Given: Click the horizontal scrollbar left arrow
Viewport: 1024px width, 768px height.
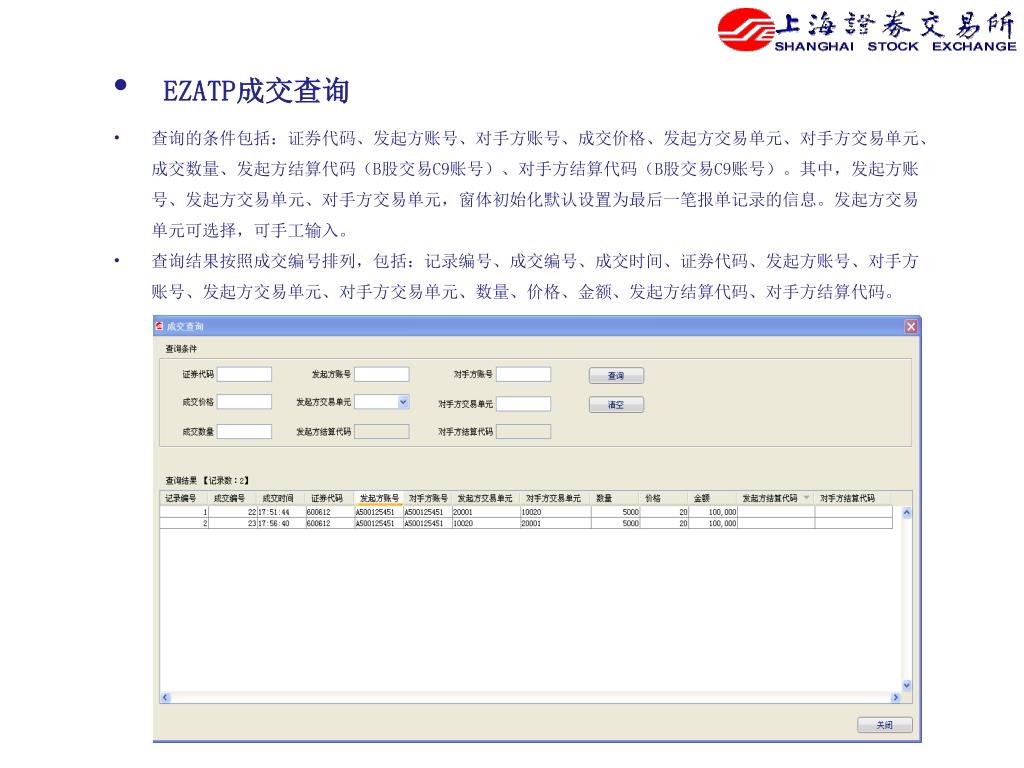Looking at the screenshot, I should tap(165, 697).
